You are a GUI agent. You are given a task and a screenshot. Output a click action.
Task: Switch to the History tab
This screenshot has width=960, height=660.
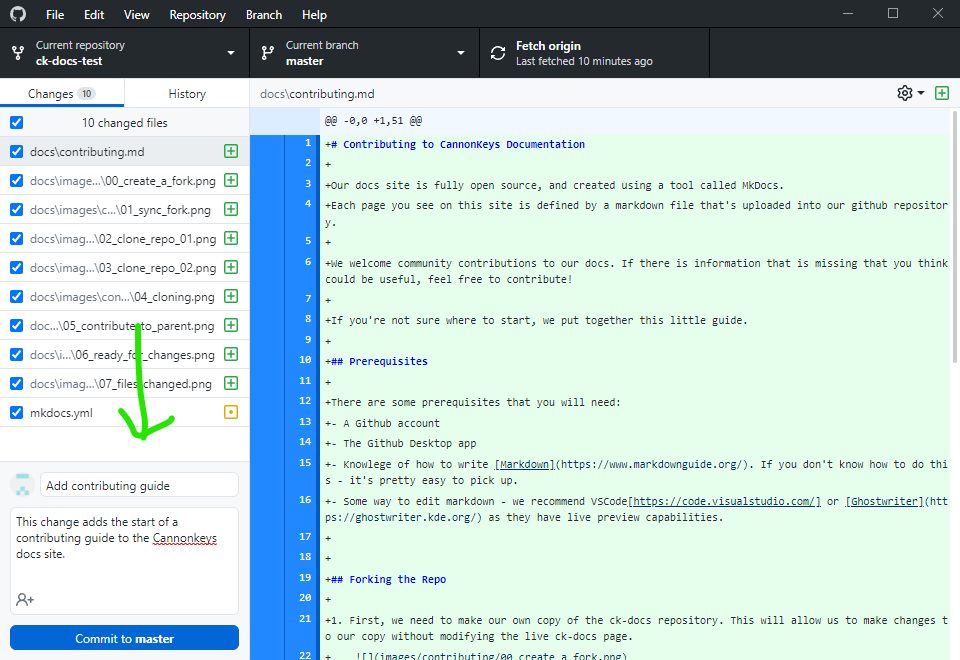(x=187, y=94)
